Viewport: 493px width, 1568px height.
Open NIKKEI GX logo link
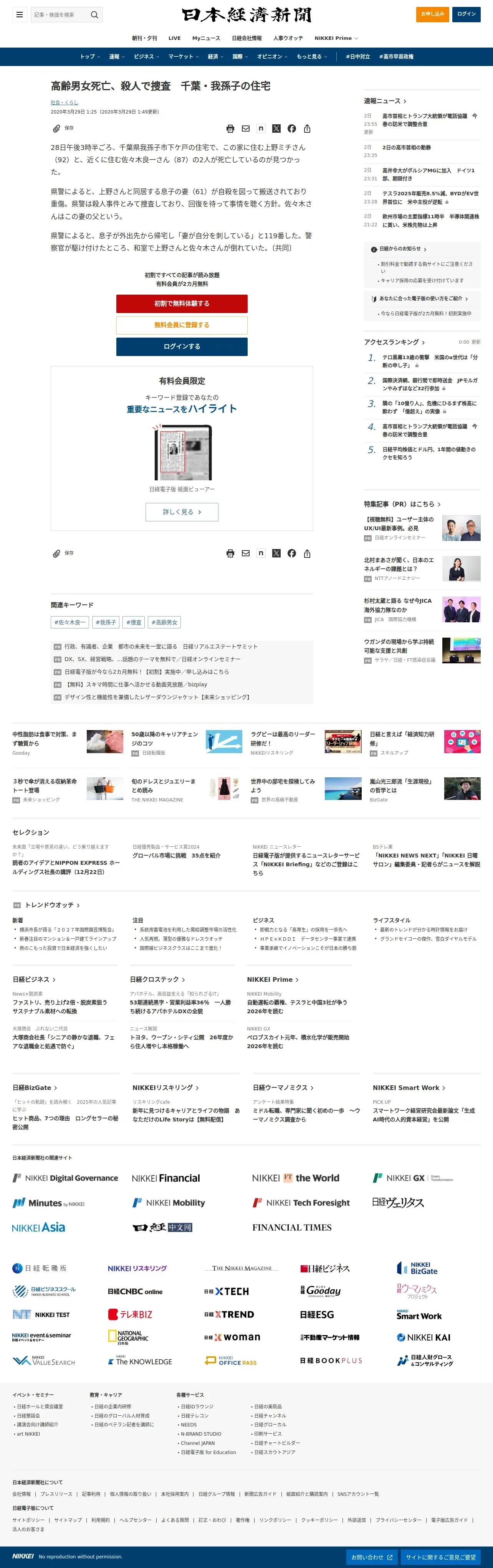[412, 1178]
